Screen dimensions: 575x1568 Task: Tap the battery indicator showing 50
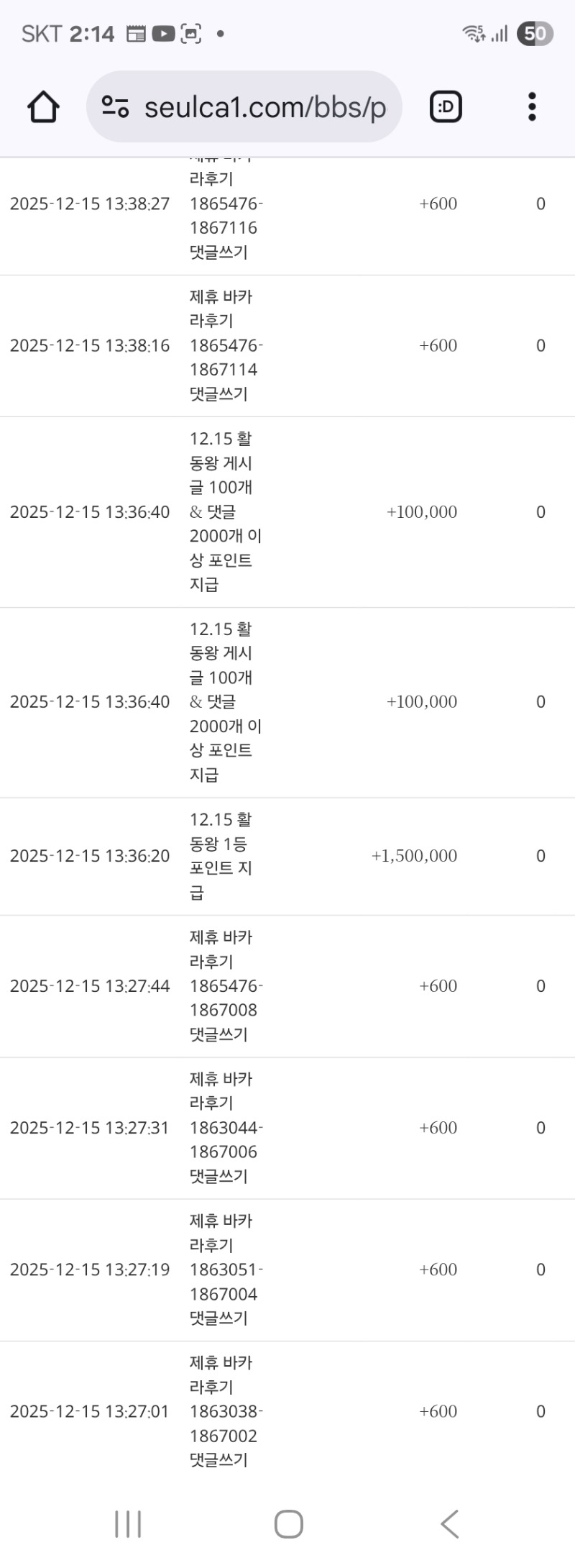click(535, 33)
